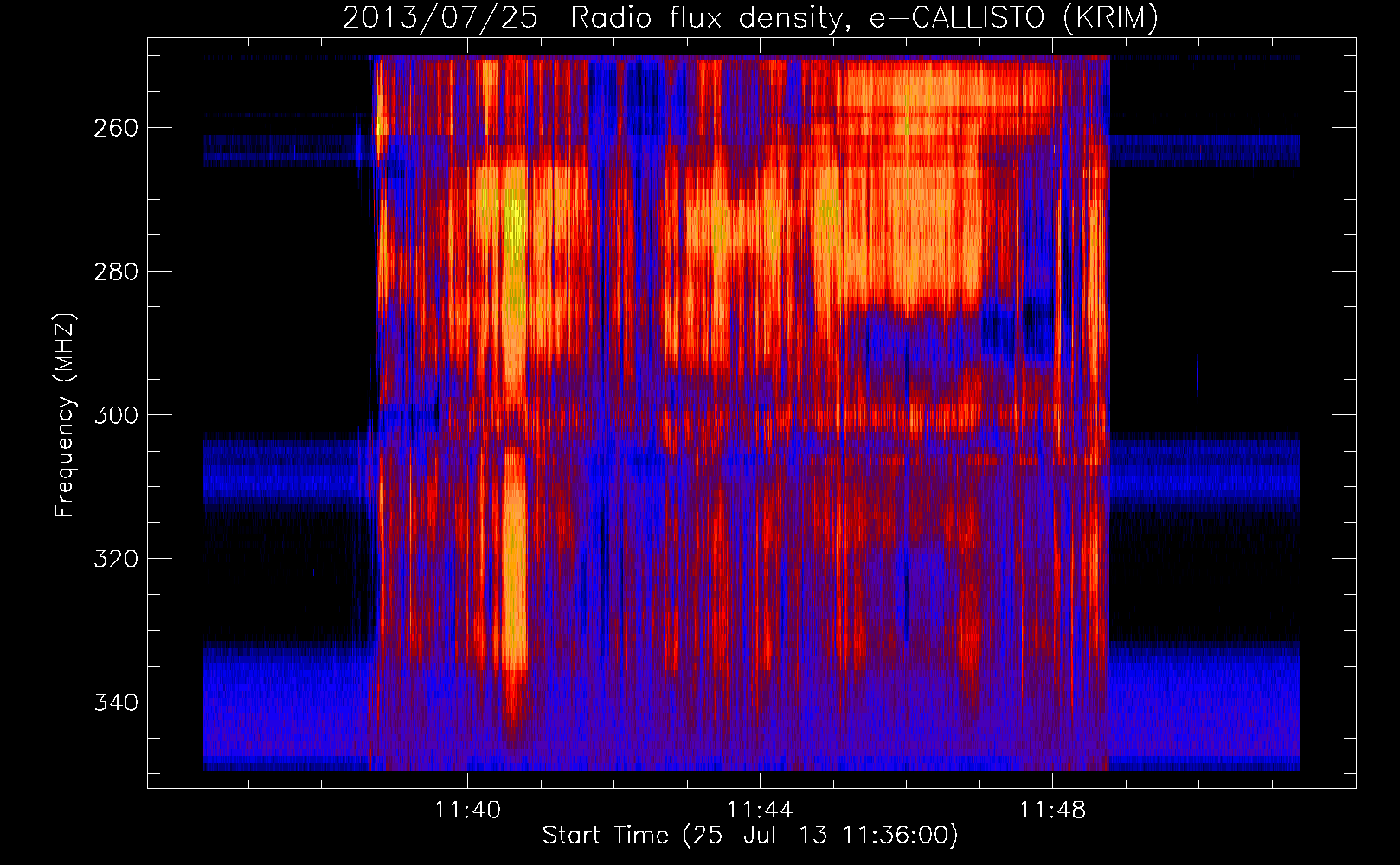Click the 11:44 time tick label
Viewport: 1400px width, 865px height.
760,810
